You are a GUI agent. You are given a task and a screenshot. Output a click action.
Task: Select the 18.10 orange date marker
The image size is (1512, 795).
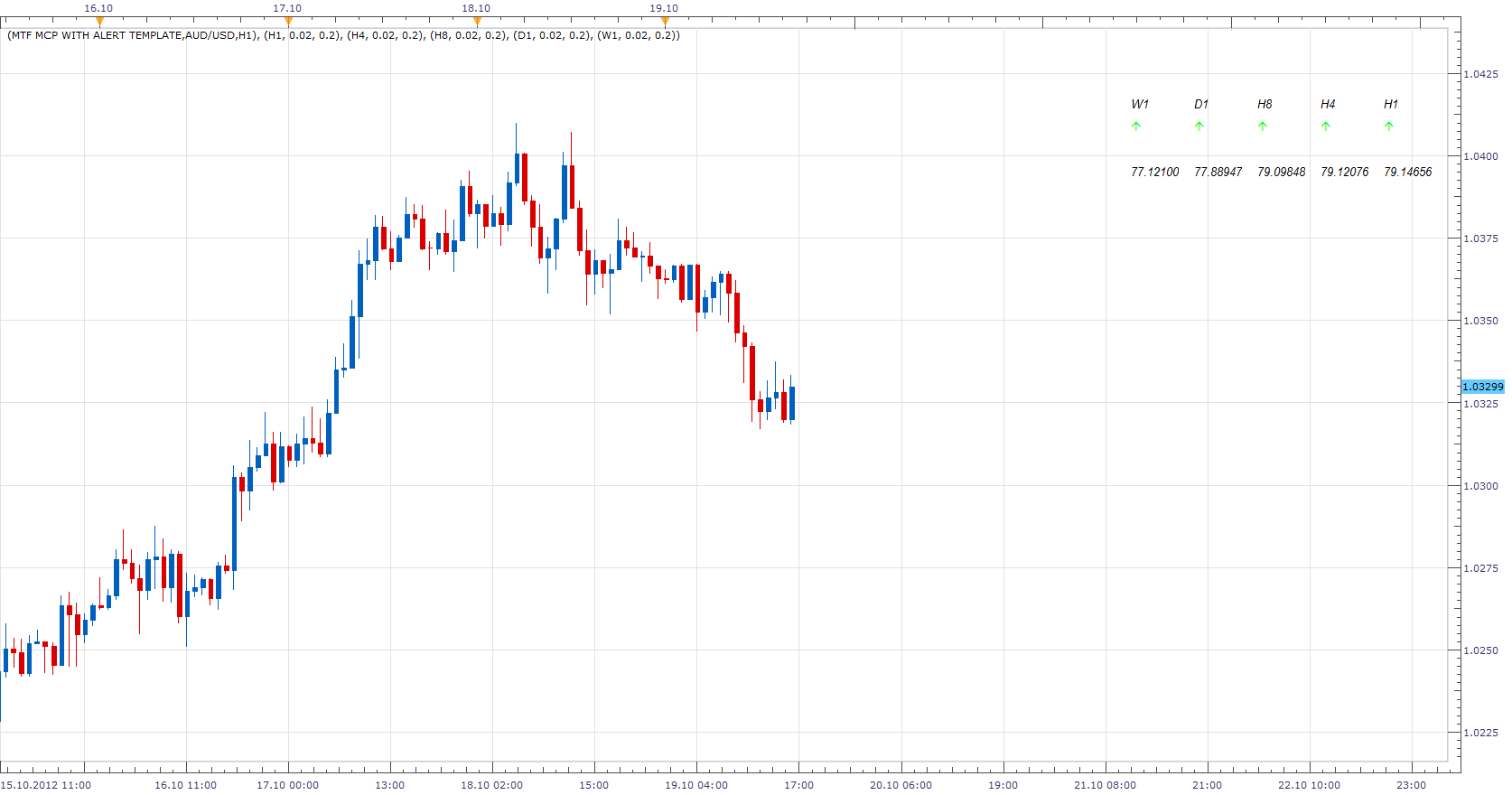(x=477, y=22)
